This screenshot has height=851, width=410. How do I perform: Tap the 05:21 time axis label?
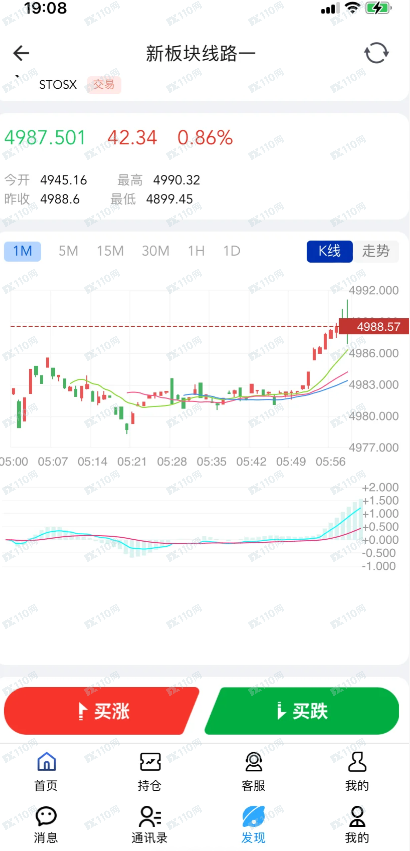click(x=132, y=462)
